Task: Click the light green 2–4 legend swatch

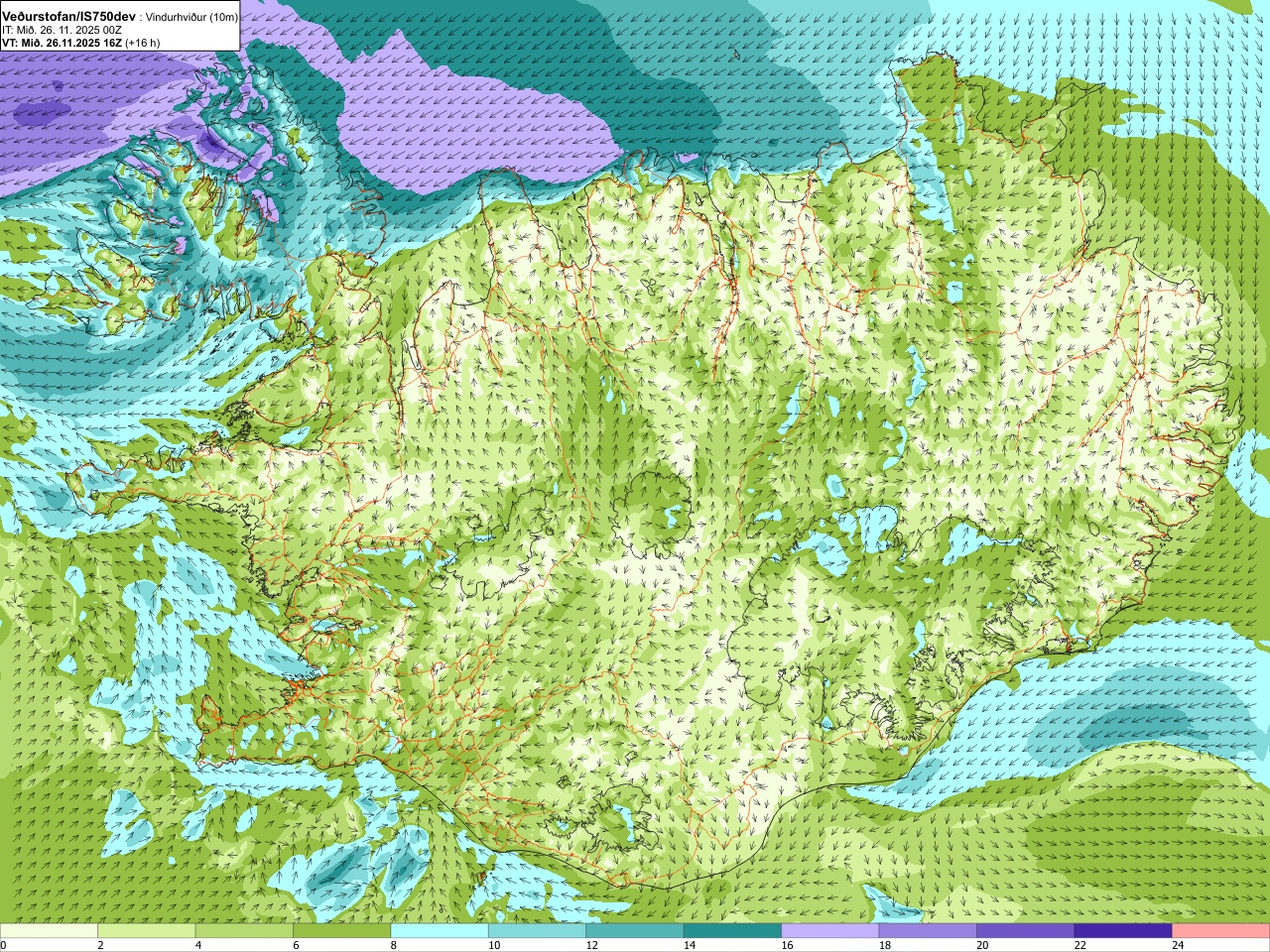Action: [146, 931]
